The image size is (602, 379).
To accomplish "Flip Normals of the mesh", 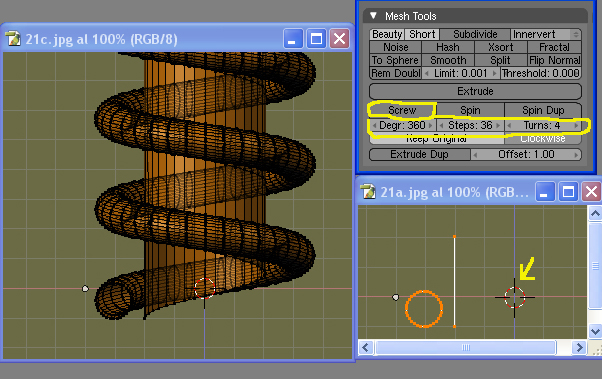I will pos(554,60).
